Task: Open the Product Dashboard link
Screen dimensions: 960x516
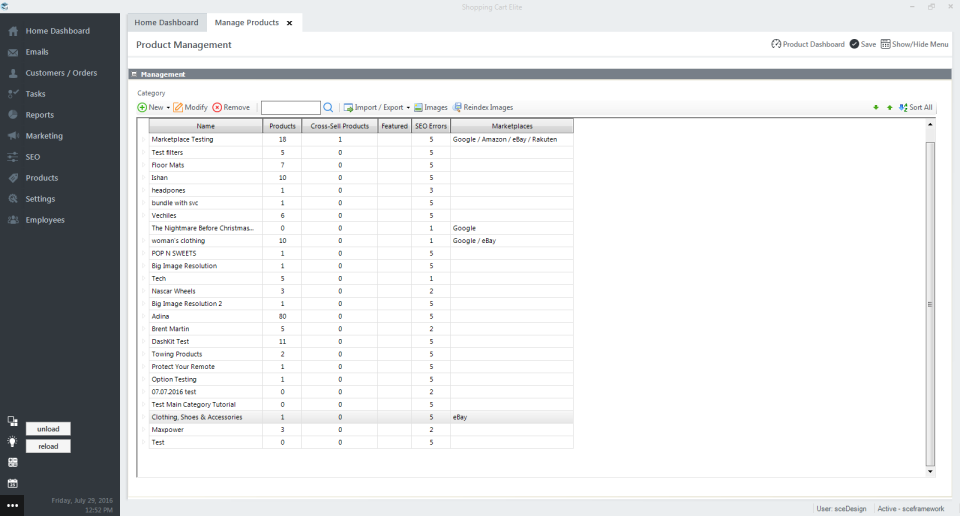Action: point(808,44)
